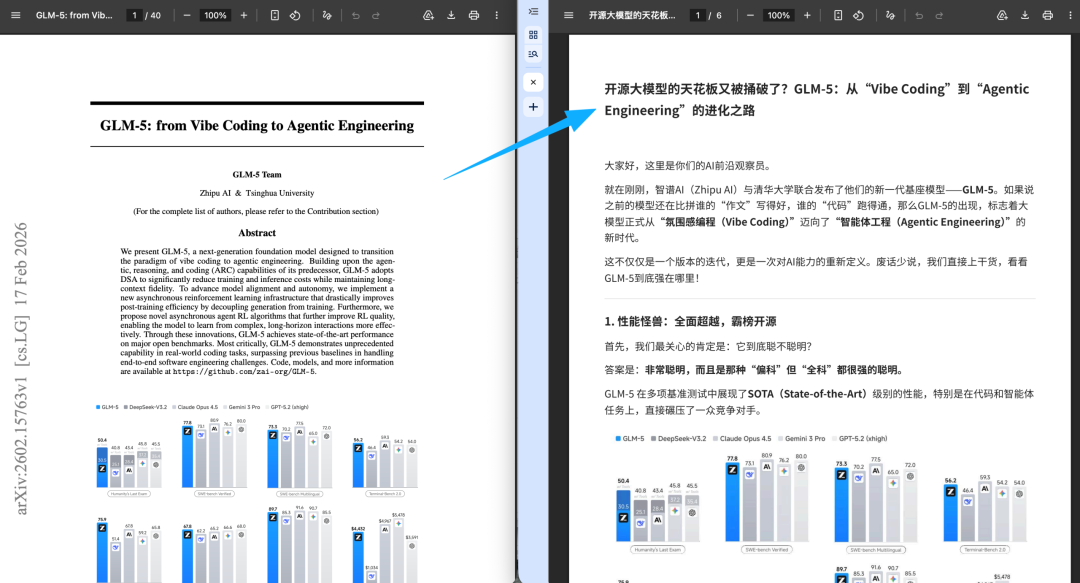
Task: Select the search icon on the floating panel
Action: [533, 54]
